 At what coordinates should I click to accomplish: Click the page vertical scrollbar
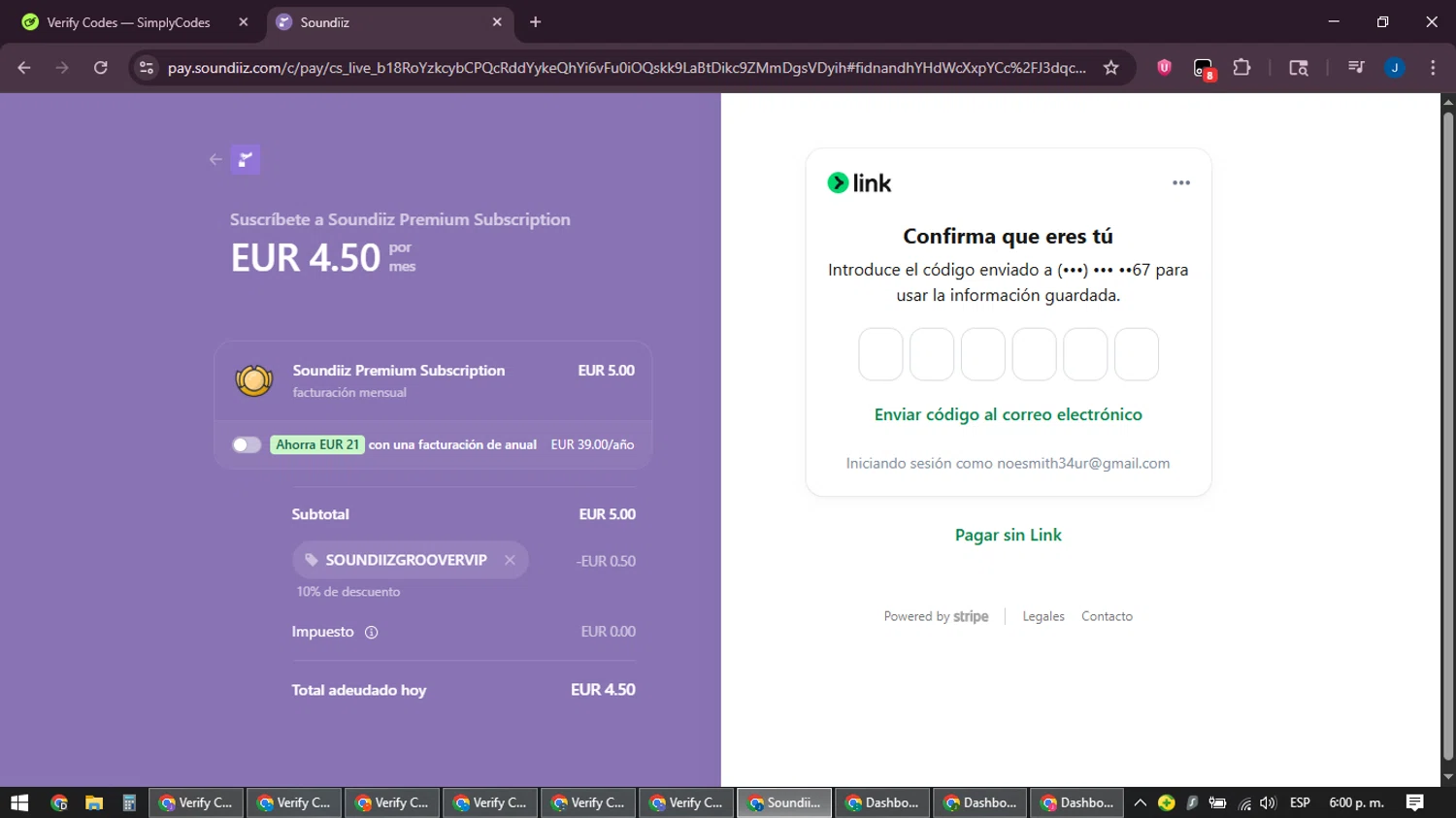(x=1448, y=436)
